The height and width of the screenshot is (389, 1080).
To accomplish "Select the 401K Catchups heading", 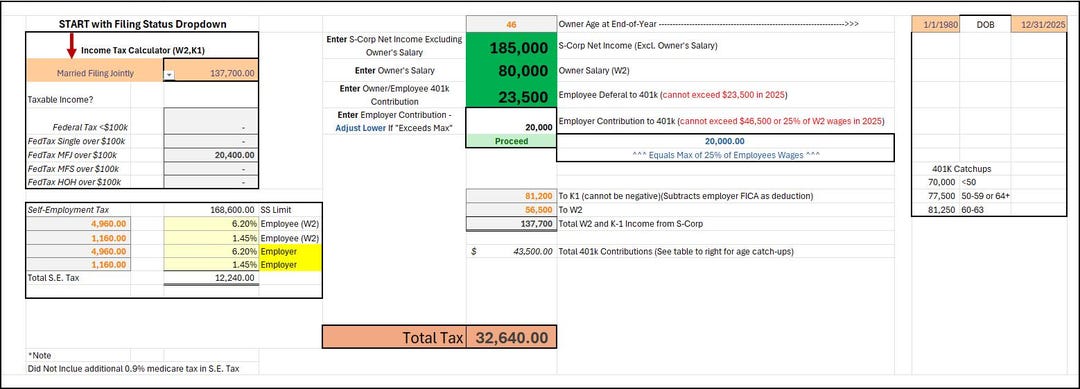I will pyautogui.click(x=963, y=169).
